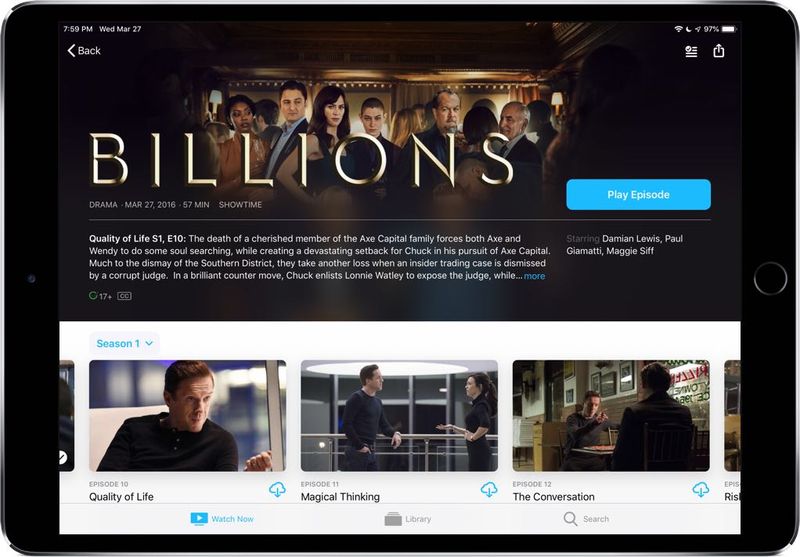Viewport: 800px width, 557px height.
Task: Open the episode list info icon
Action: tap(691, 51)
